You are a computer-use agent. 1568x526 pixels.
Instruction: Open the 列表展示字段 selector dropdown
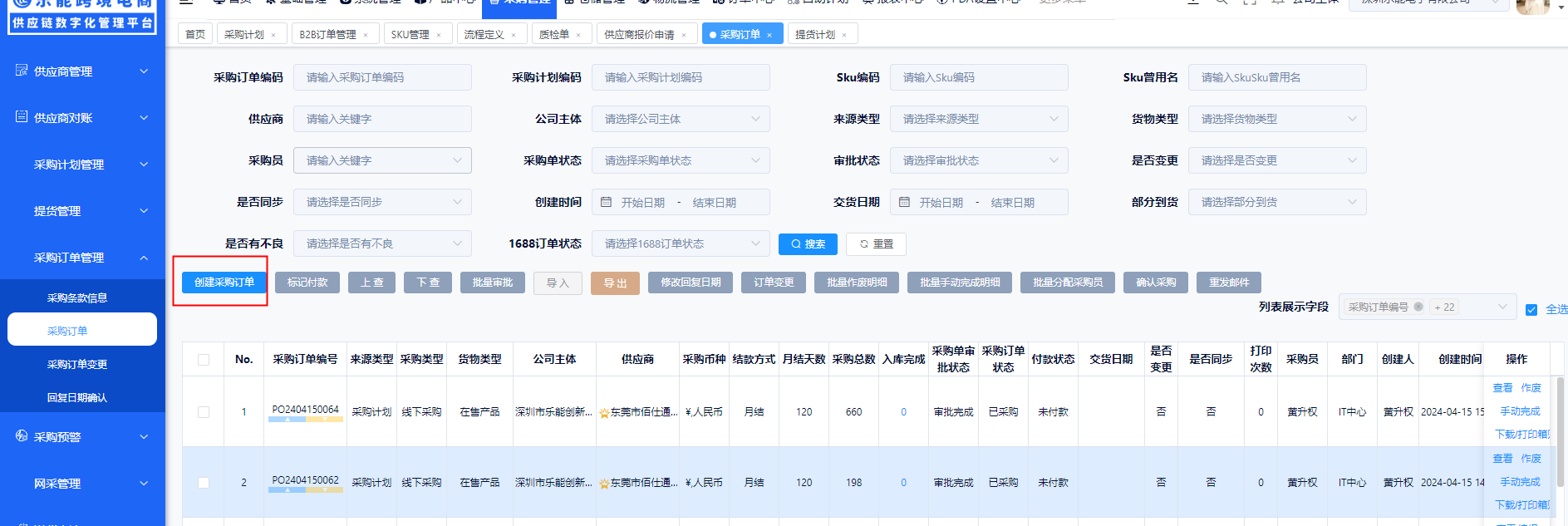tap(1428, 307)
